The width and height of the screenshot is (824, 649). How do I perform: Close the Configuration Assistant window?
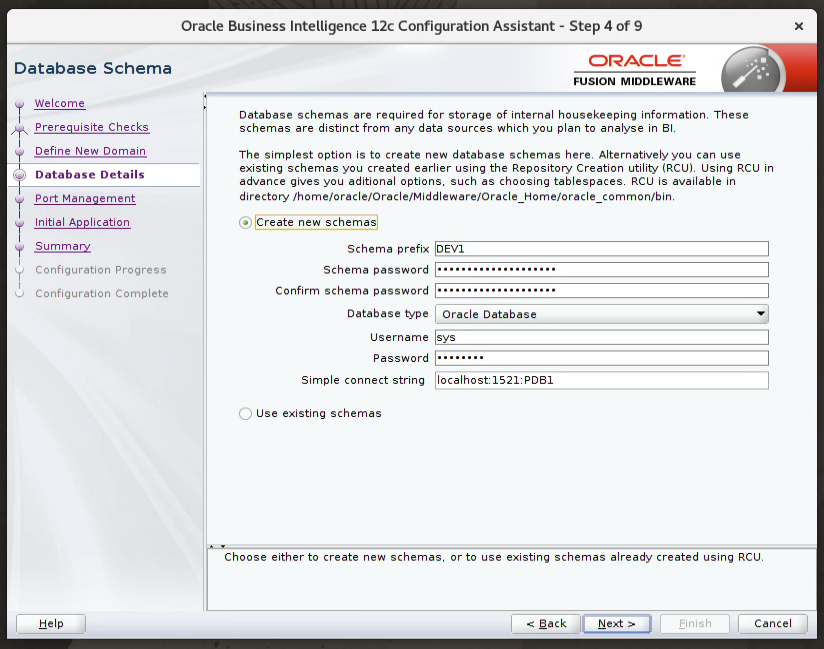click(x=799, y=26)
